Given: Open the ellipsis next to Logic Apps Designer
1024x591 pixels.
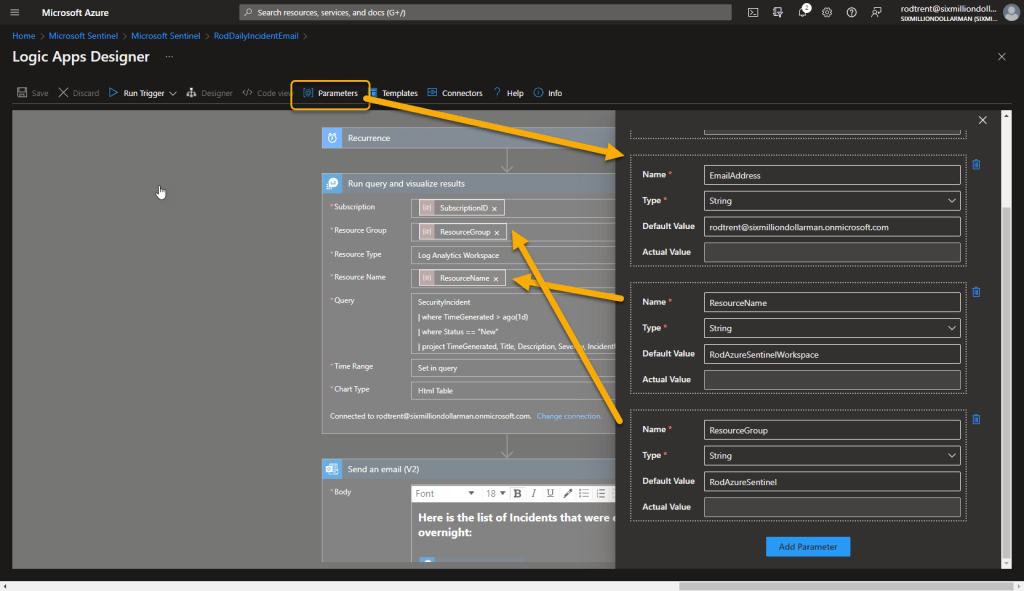Looking at the screenshot, I should point(169,57).
